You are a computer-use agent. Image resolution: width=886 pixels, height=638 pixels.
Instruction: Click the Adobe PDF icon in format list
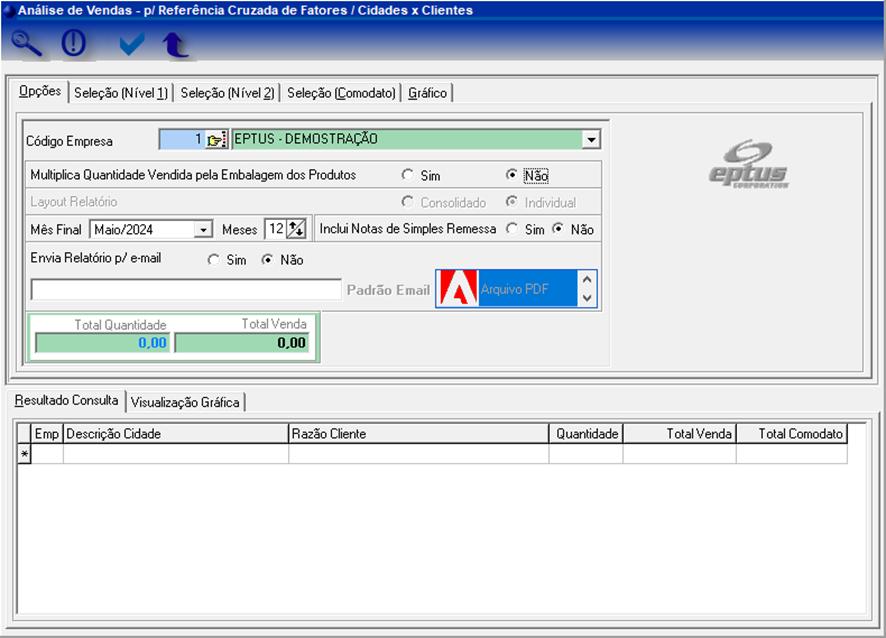click(457, 289)
